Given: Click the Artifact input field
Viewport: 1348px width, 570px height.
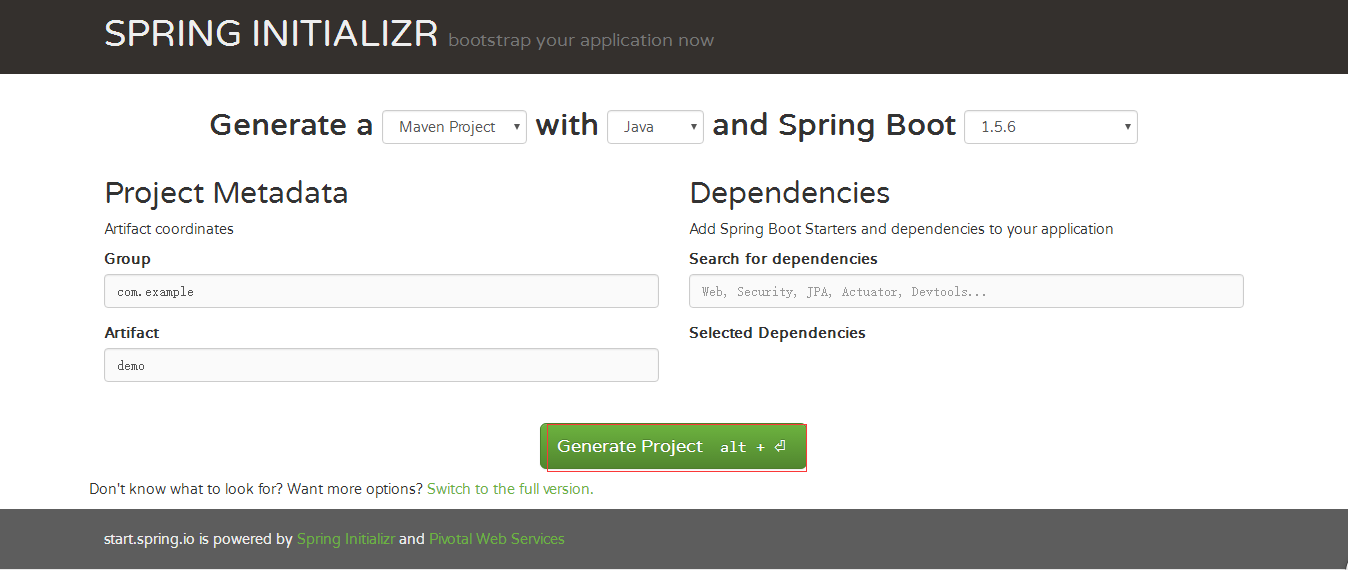Looking at the screenshot, I should coord(381,365).
